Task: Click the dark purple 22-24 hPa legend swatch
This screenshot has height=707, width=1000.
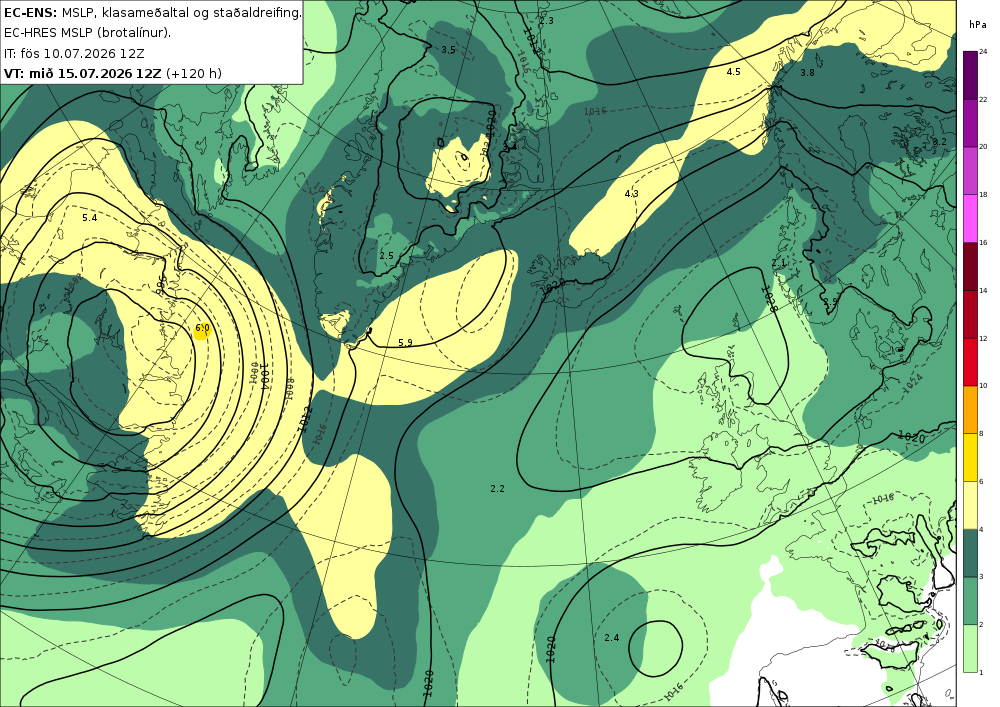Action: (x=970, y=75)
